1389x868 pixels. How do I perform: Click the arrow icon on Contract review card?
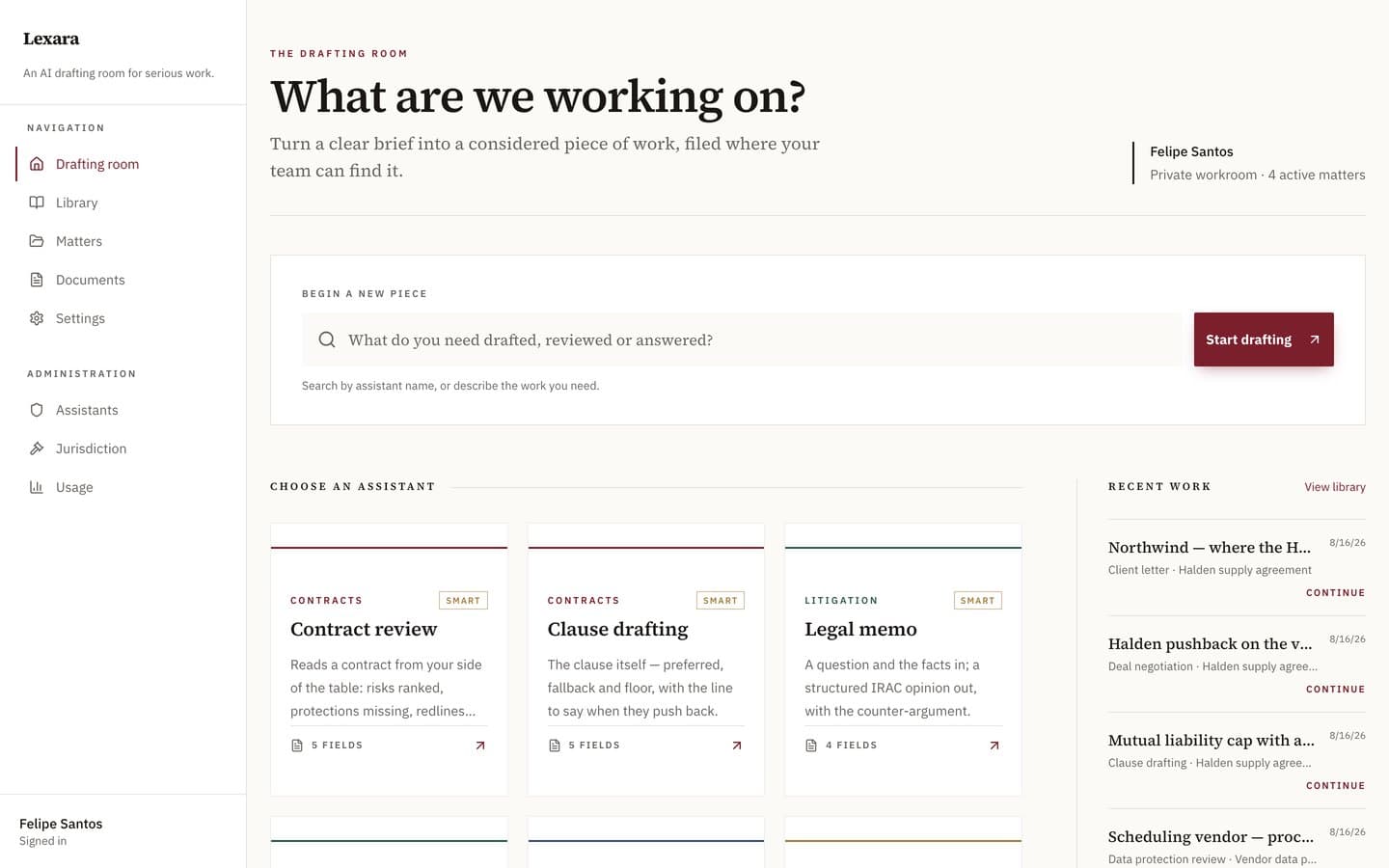click(480, 746)
